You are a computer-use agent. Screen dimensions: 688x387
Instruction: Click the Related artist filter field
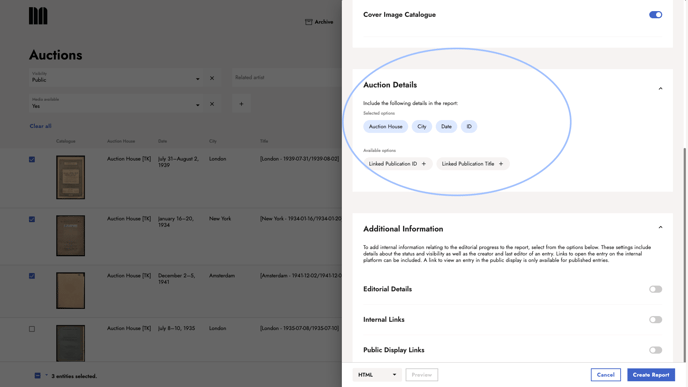pyautogui.click(x=287, y=78)
